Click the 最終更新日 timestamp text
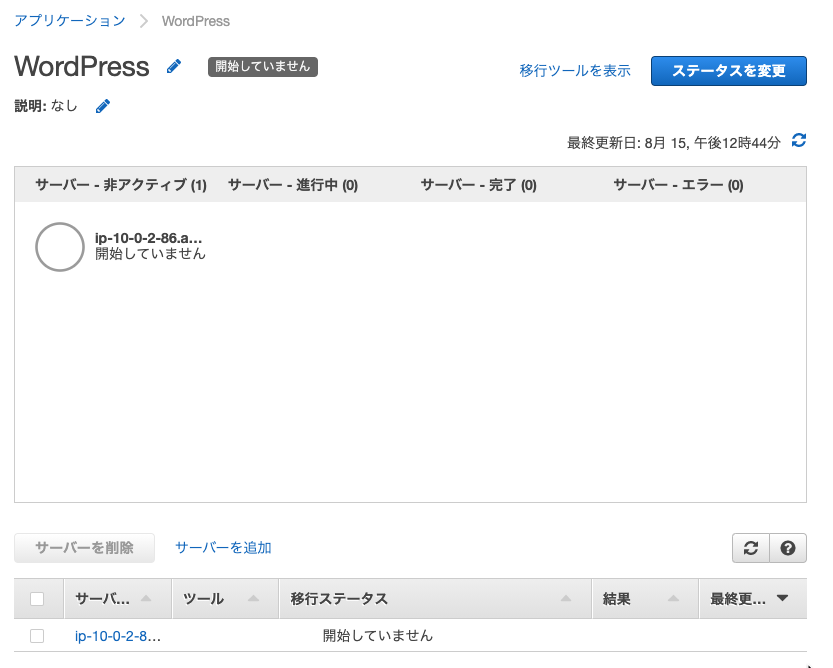 pyautogui.click(x=674, y=142)
